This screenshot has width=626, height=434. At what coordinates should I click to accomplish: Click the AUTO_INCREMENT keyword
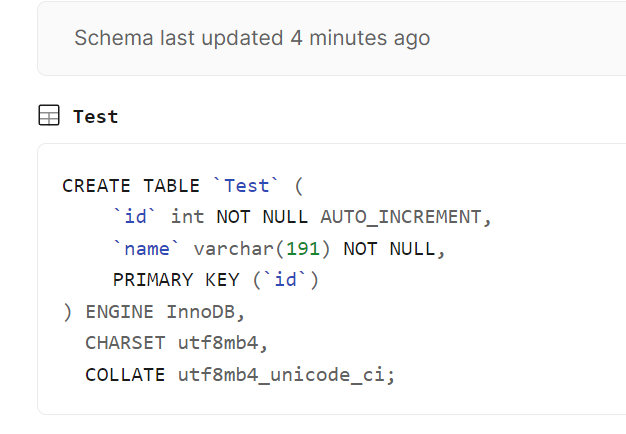[401, 217]
